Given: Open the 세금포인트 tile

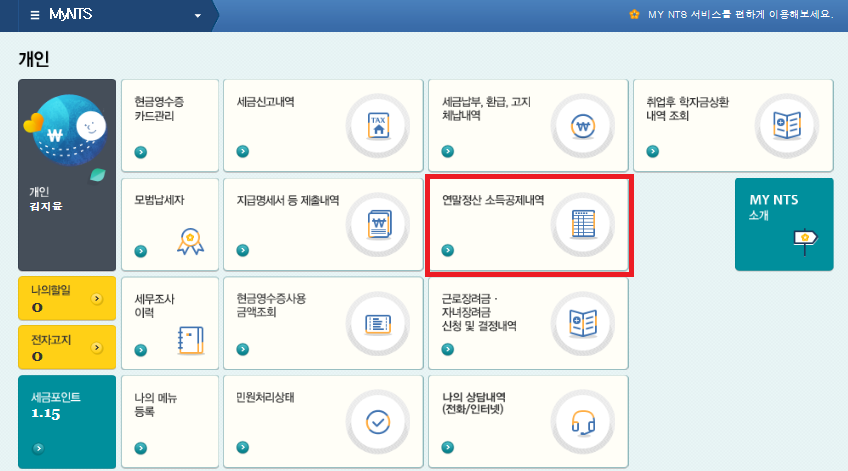Looking at the screenshot, I should [67, 421].
